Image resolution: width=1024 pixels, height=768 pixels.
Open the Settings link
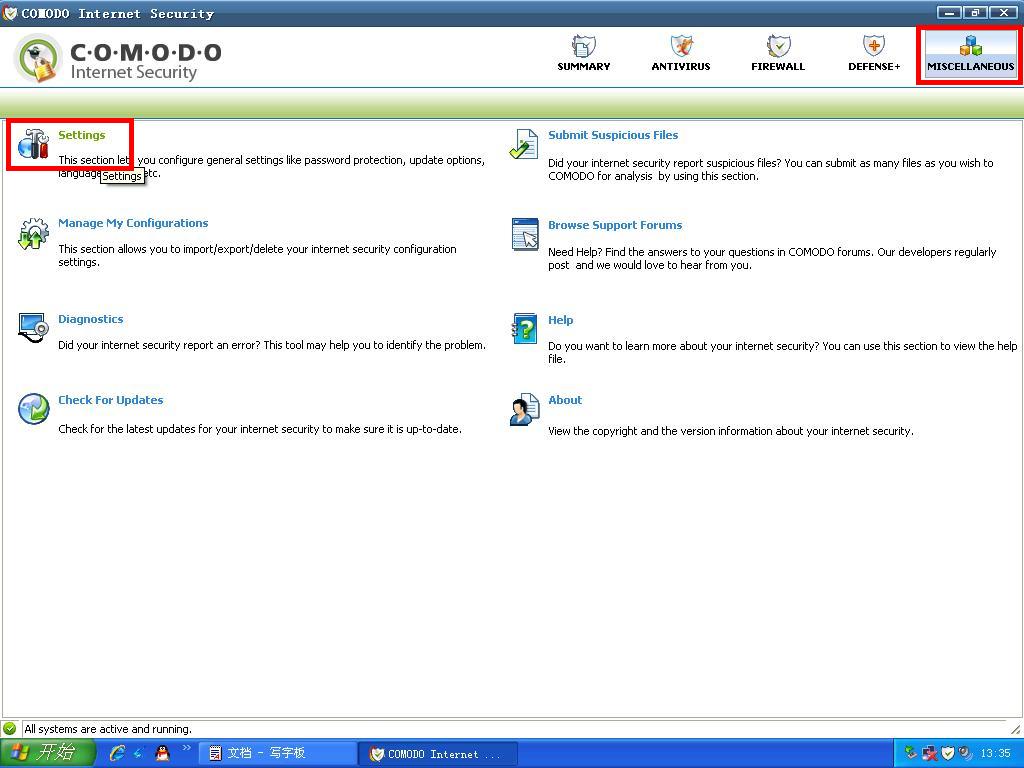coord(82,135)
